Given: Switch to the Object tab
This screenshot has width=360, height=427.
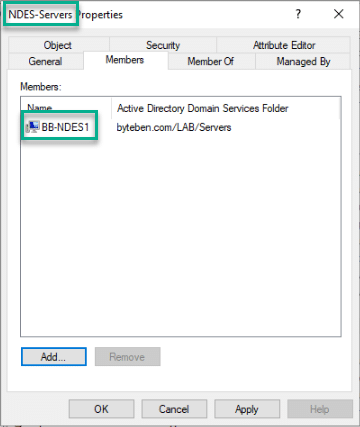Looking at the screenshot, I should [58, 45].
